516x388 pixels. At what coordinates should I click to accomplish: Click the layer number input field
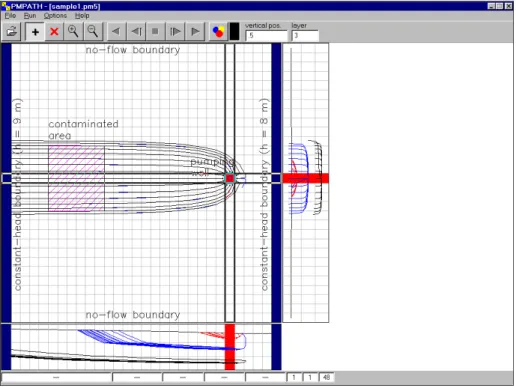pyautogui.click(x=305, y=35)
